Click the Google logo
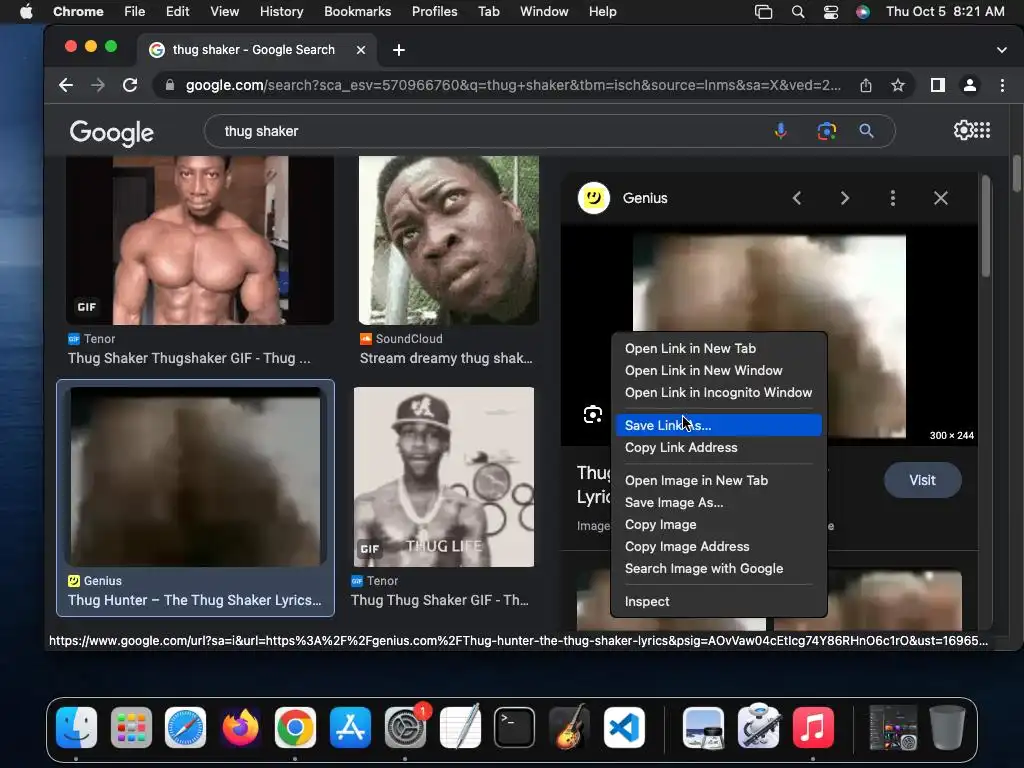The height and width of the screenshot is (768, 1024). tap(112, 133)
